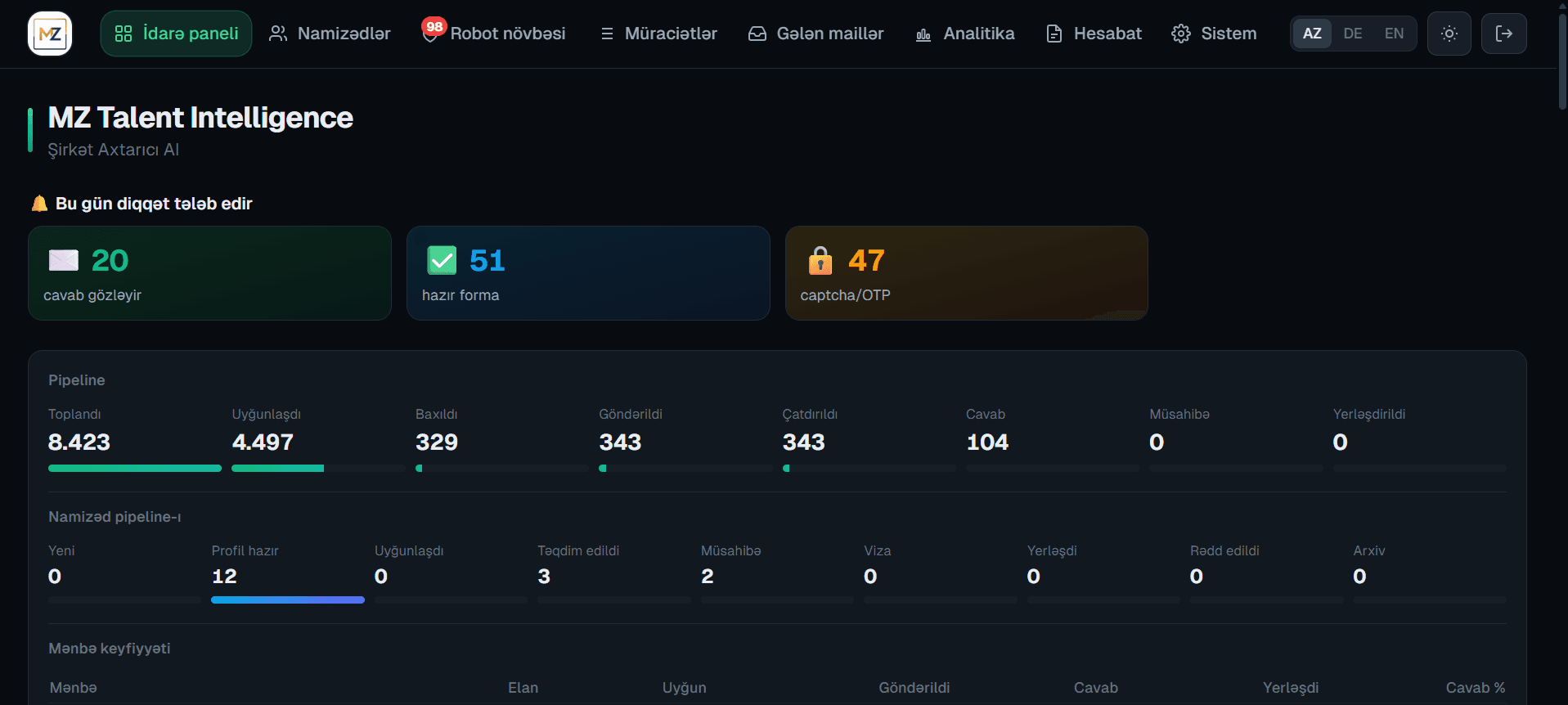Go to Robot növbəsi page
This screenshot has height=705, width=1568.
(495, 34)
